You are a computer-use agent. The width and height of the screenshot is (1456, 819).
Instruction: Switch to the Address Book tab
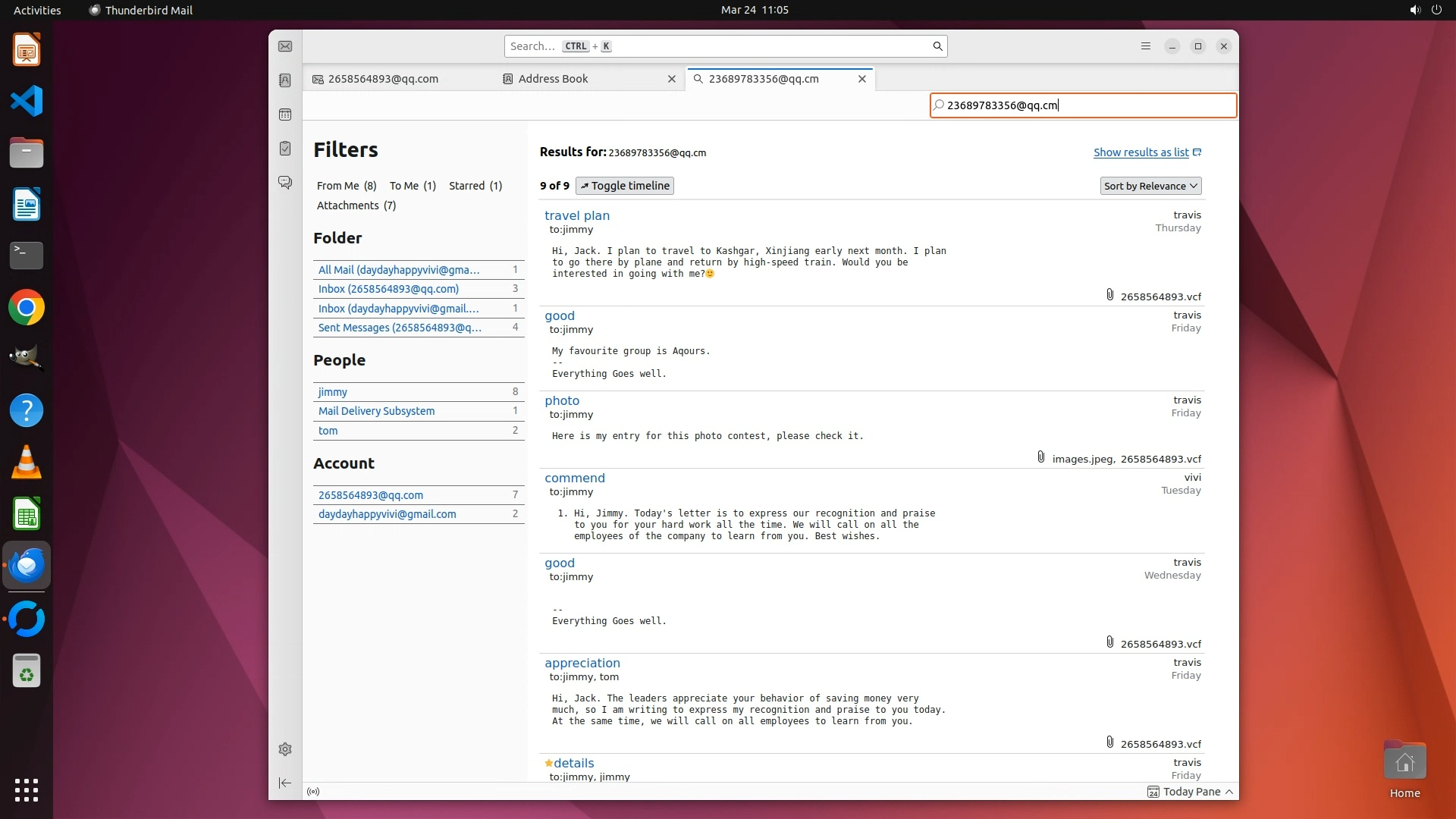(554, 79)
